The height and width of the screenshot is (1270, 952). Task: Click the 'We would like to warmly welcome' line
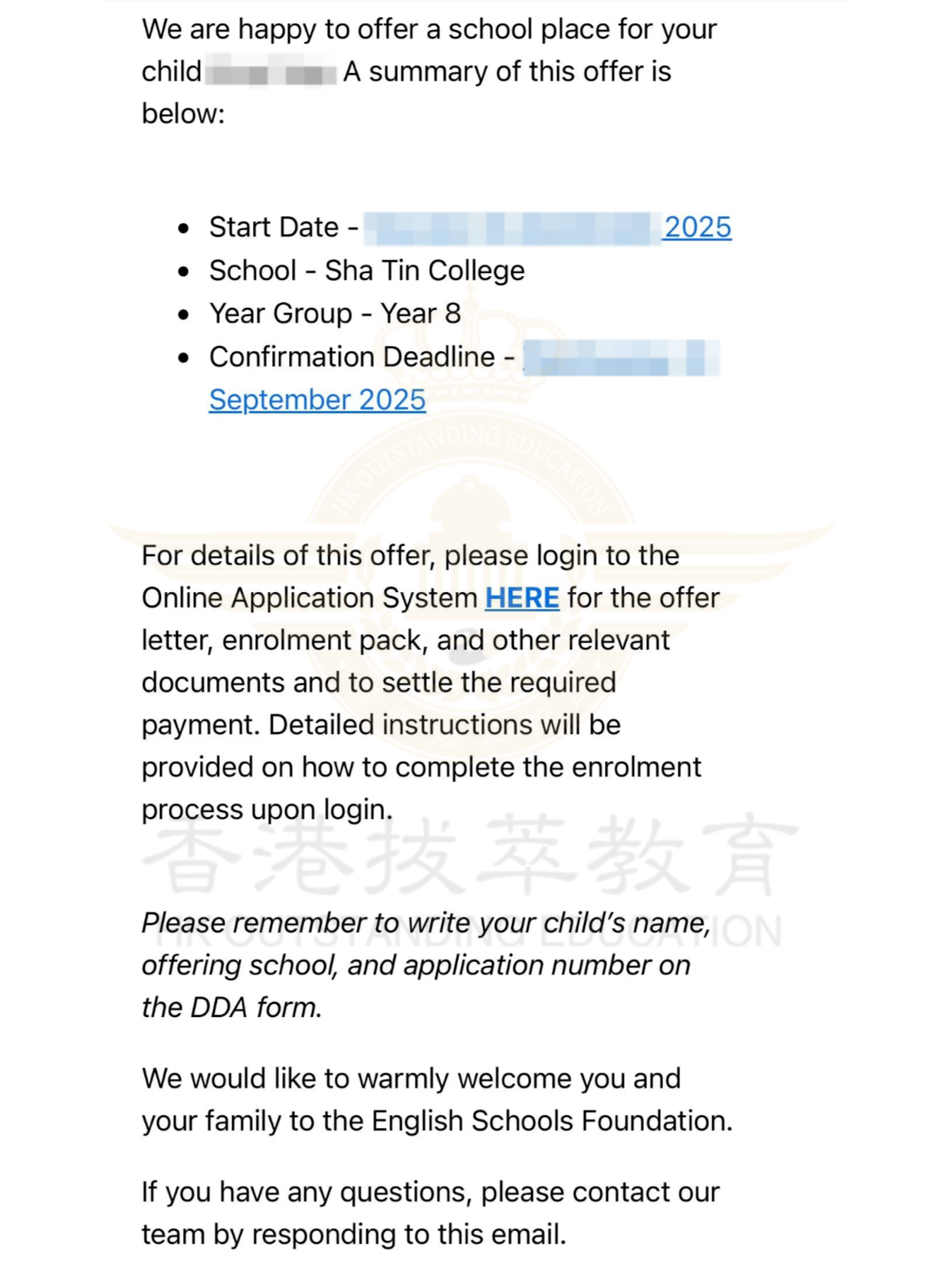point(411,1079)
